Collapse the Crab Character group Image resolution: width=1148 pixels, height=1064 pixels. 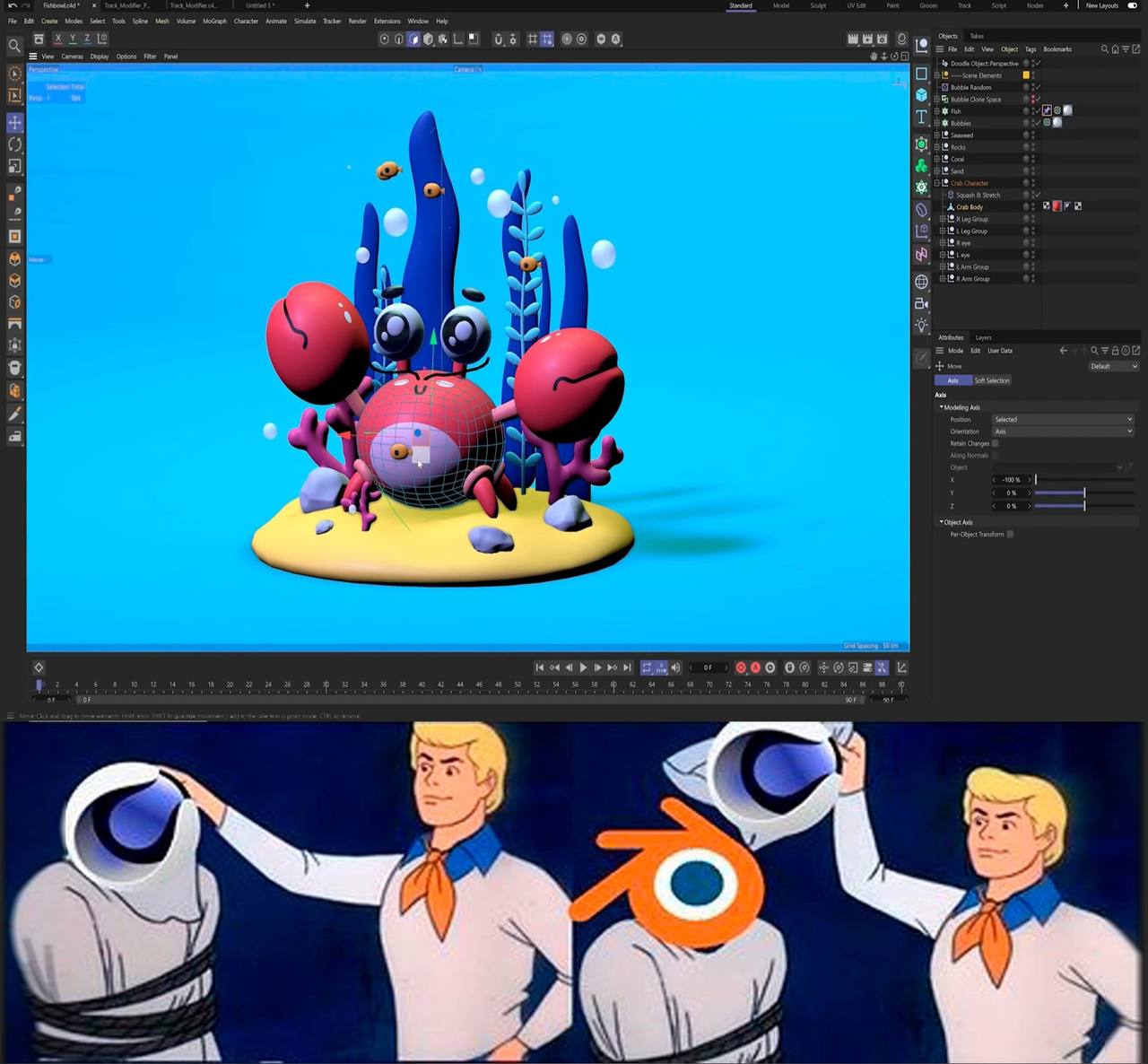coord(937,183)
